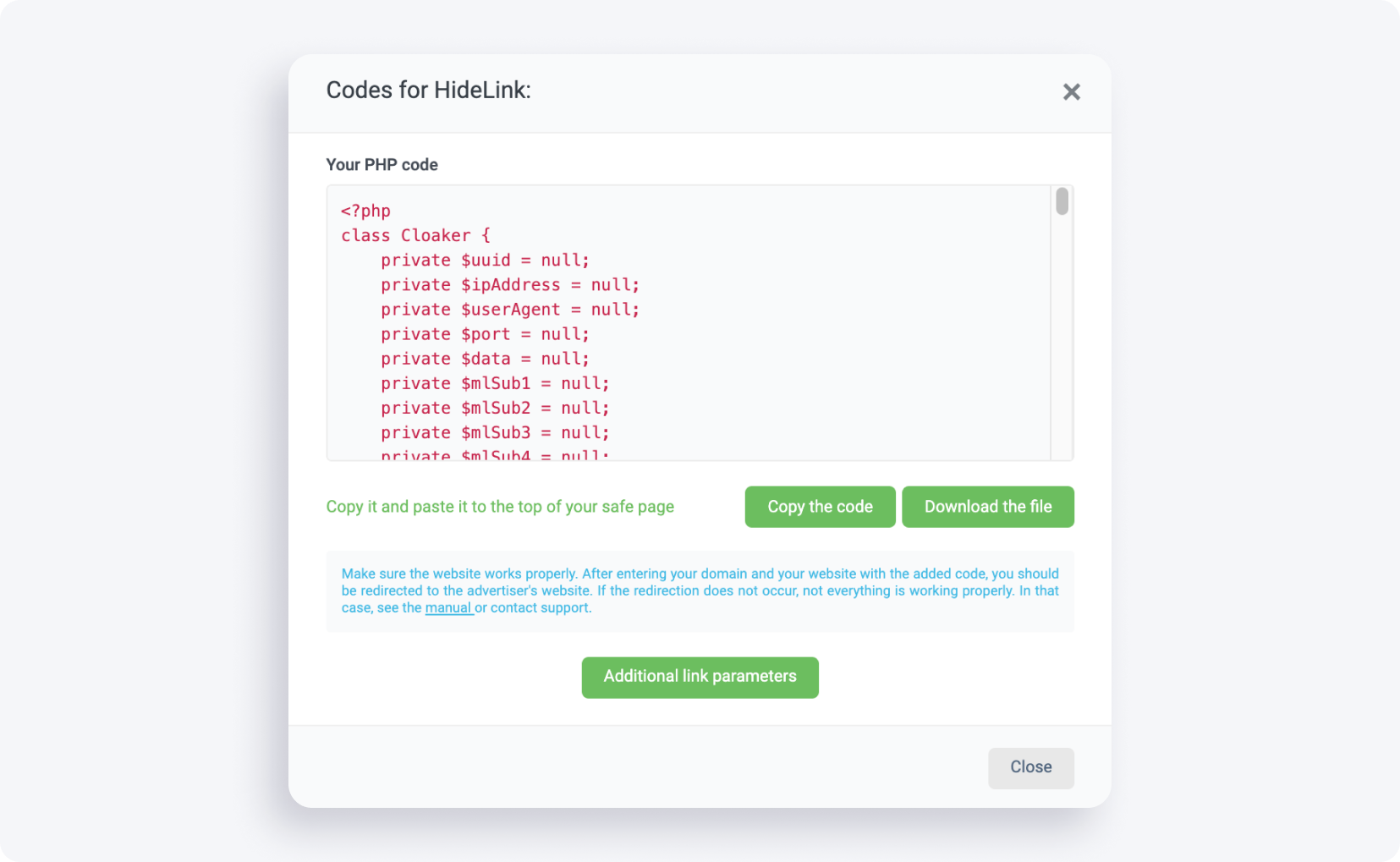1400x862 pixels.
Task: Close the dialog via the X icon
Action: tap(1071, 91)
